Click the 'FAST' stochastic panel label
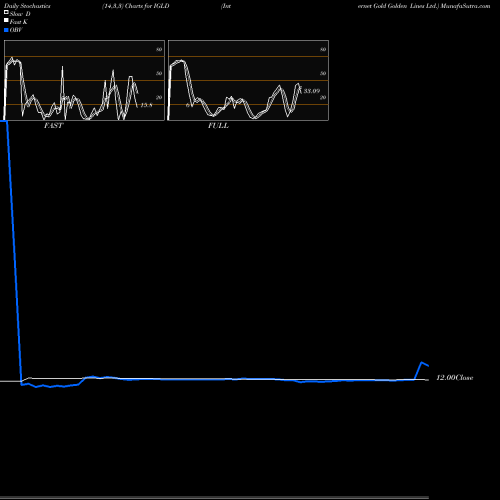 [53, 126]
